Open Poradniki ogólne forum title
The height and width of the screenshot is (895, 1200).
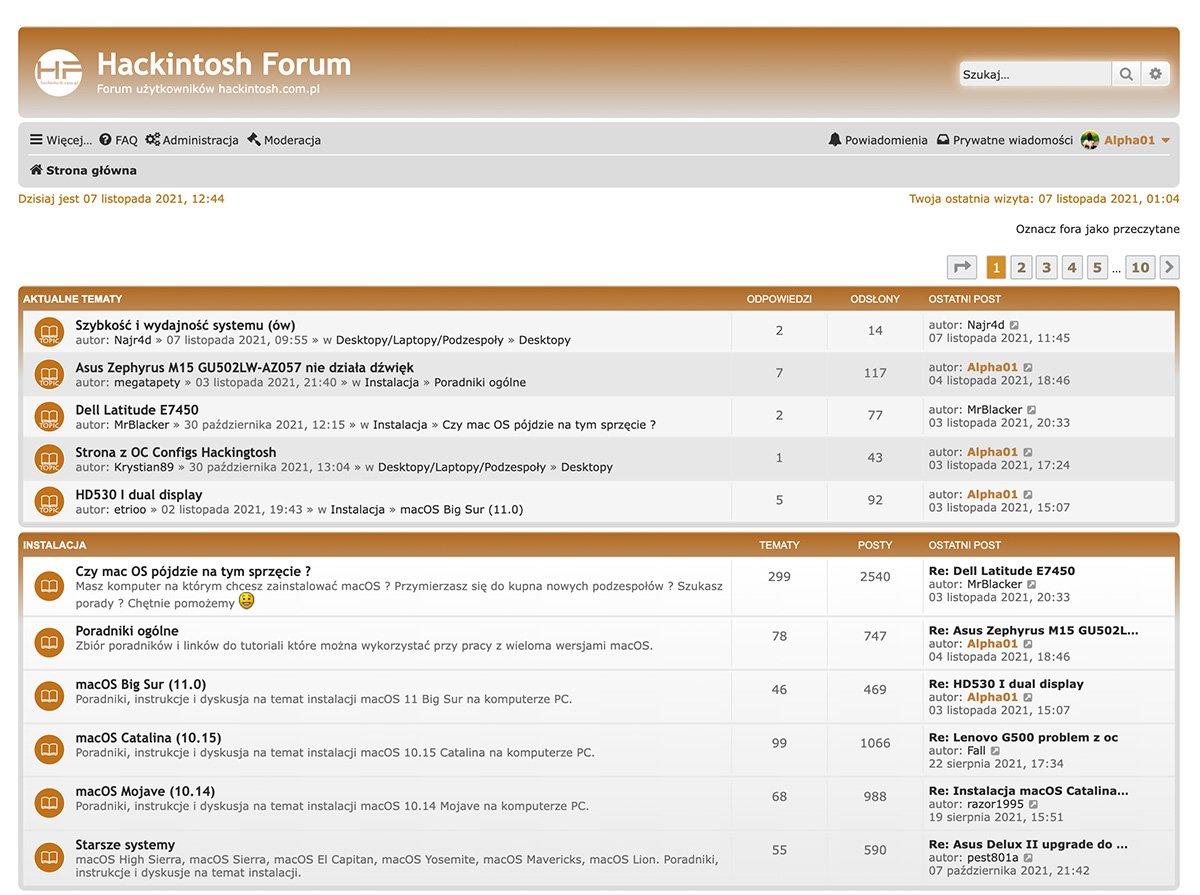click(x=127, y=631)
